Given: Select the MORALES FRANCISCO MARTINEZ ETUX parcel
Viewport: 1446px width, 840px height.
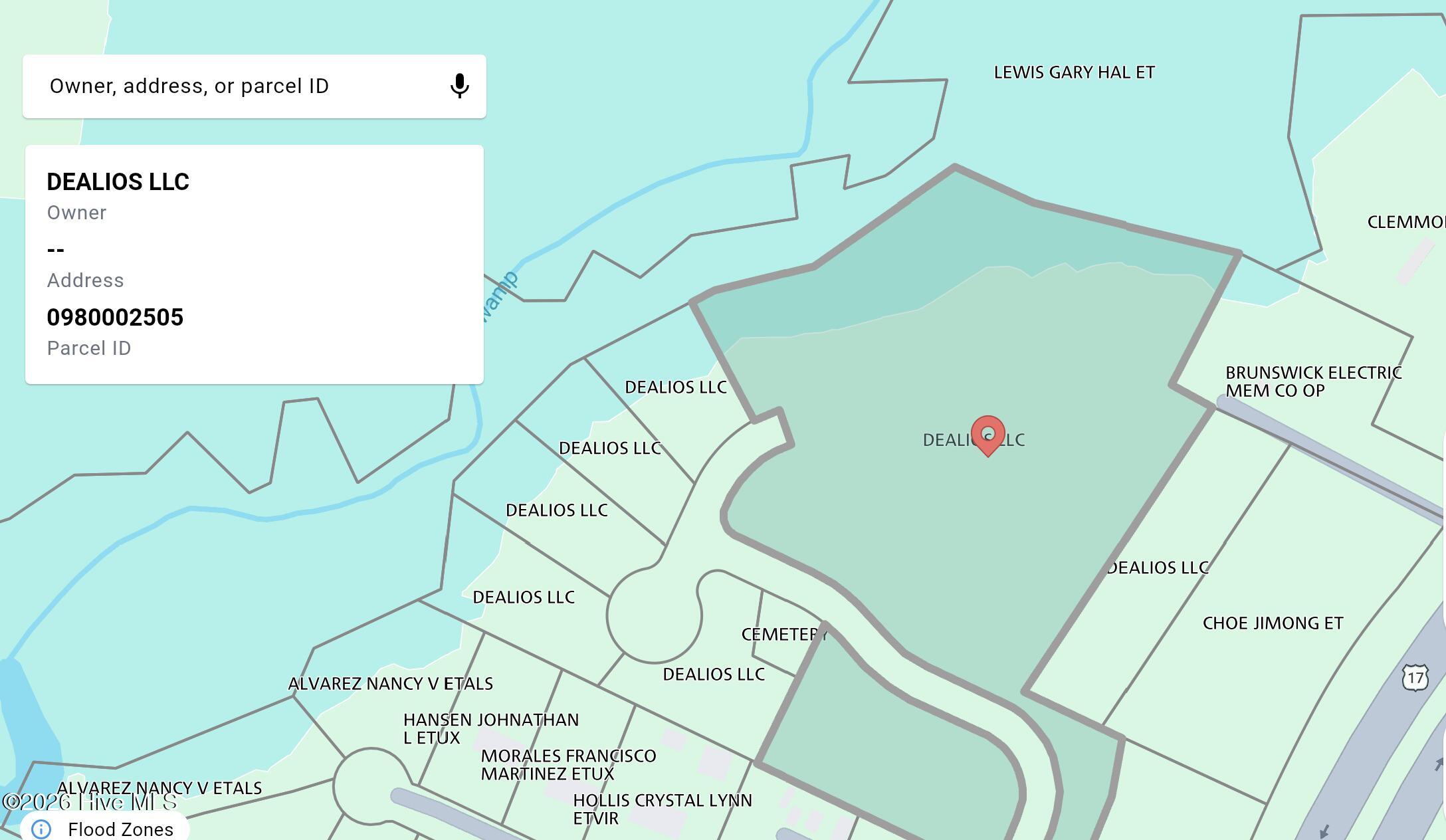Looking at the screenshot, I should 568,764.
